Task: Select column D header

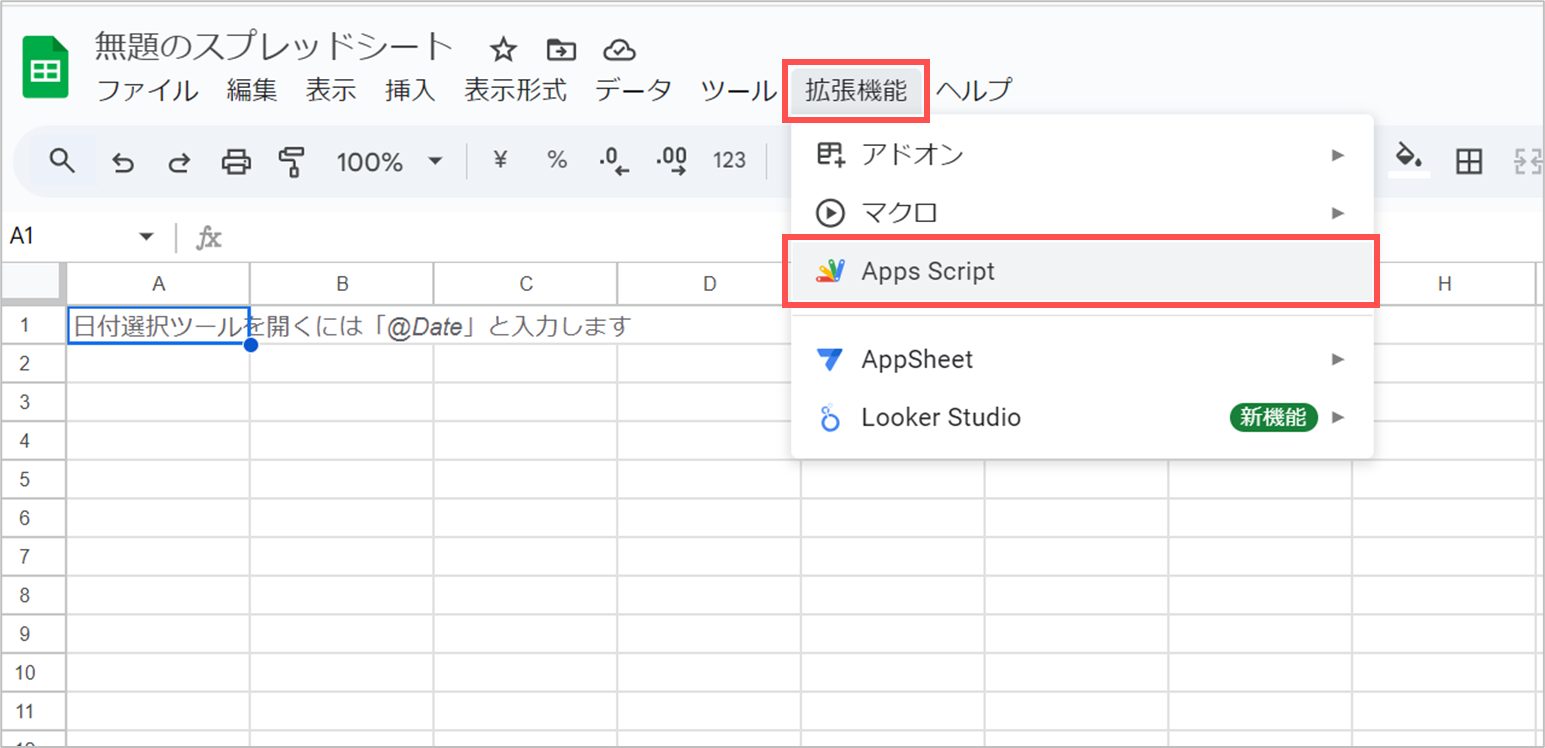Action: pos(708,283)
